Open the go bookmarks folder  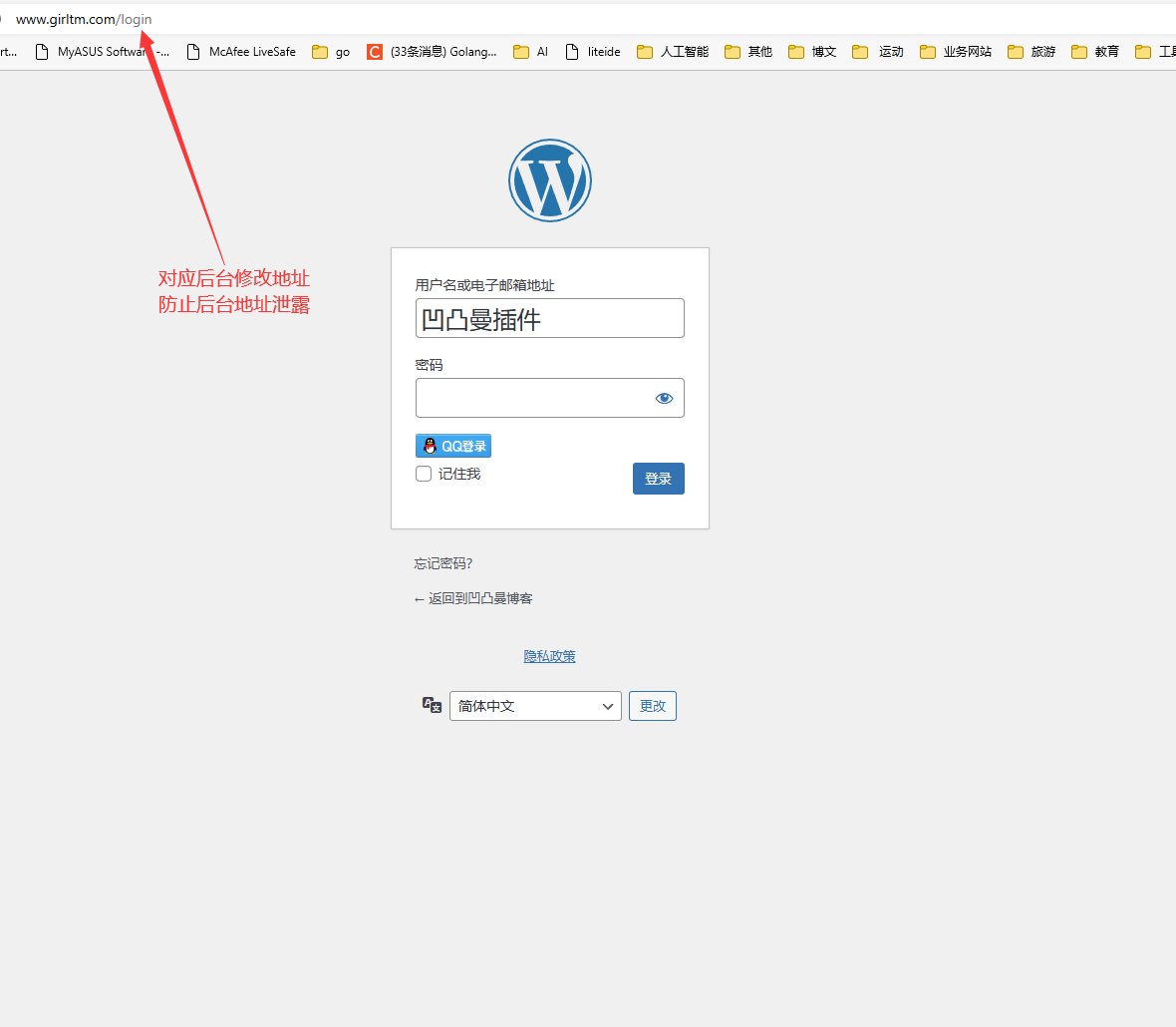(x=331, y=52)
